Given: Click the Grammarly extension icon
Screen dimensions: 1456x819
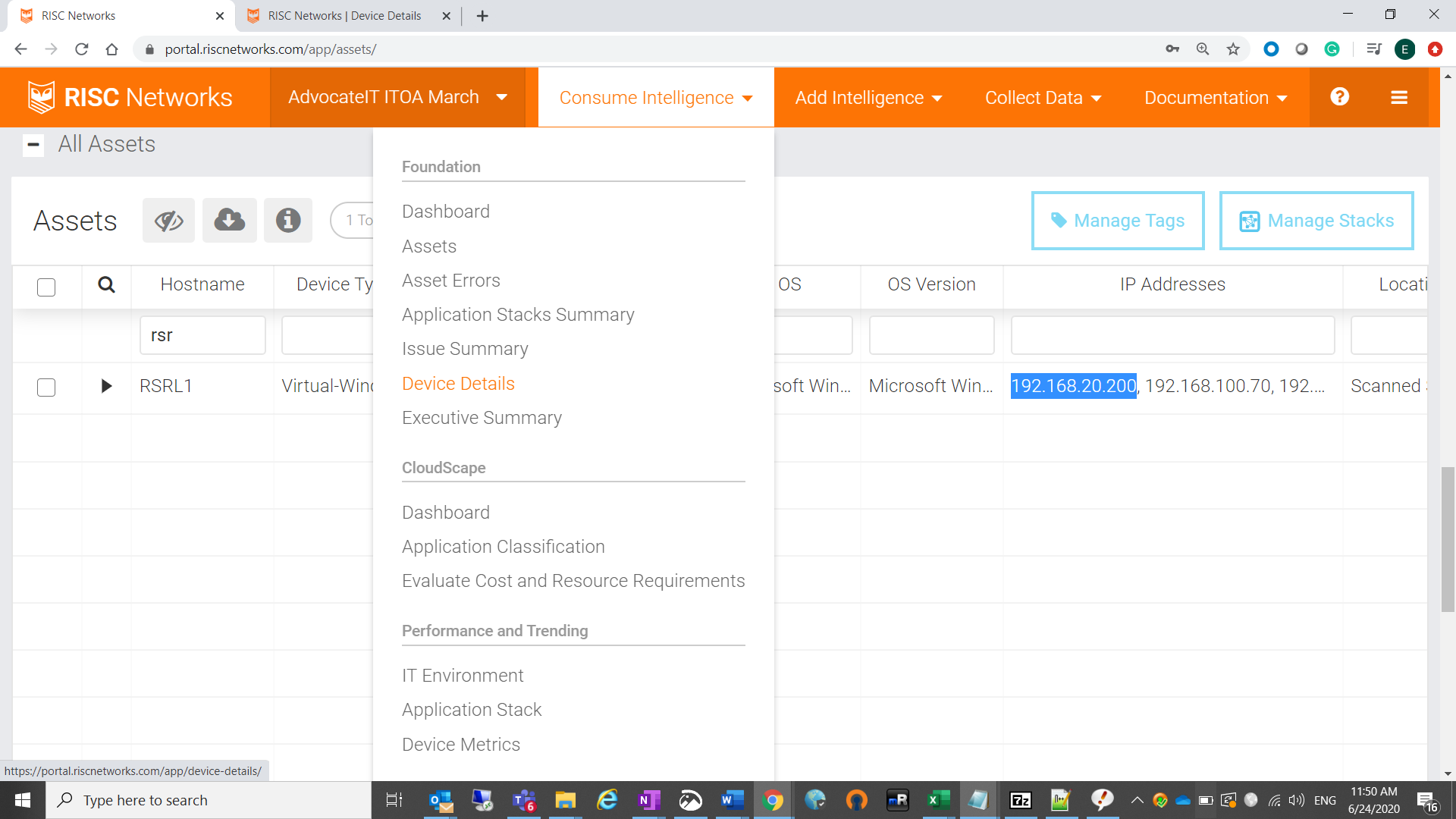Looking at the screenshot, I should pyautogui.click(x=1332, y=49).
